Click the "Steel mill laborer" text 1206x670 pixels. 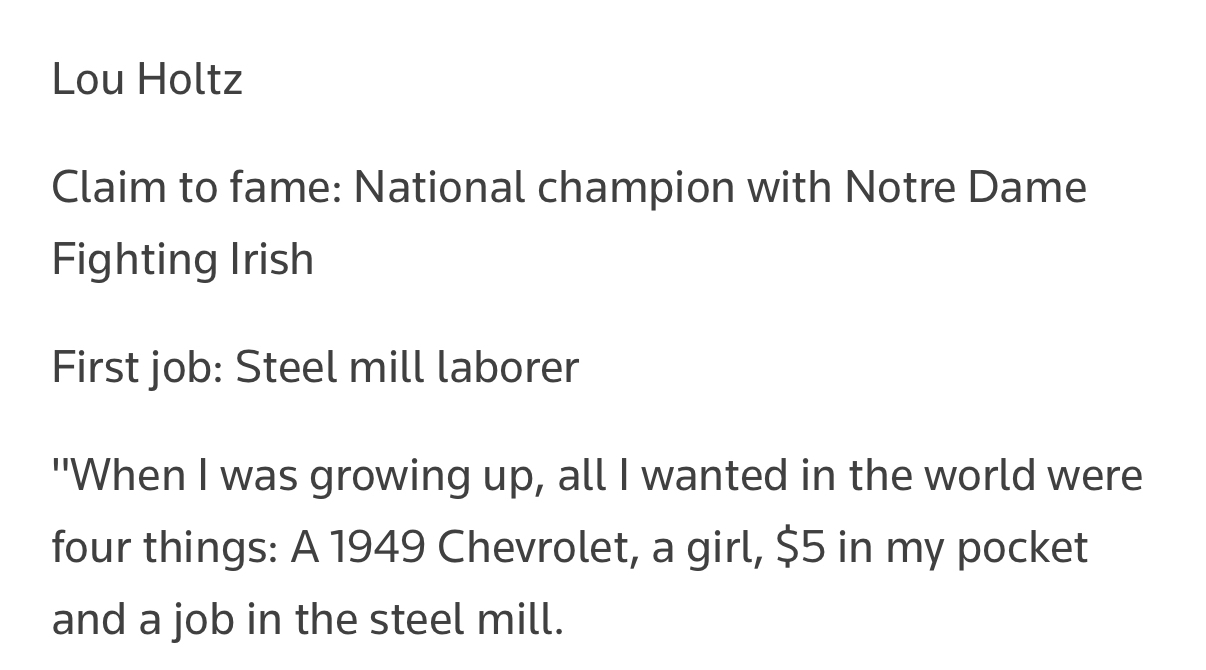(406, 367)
